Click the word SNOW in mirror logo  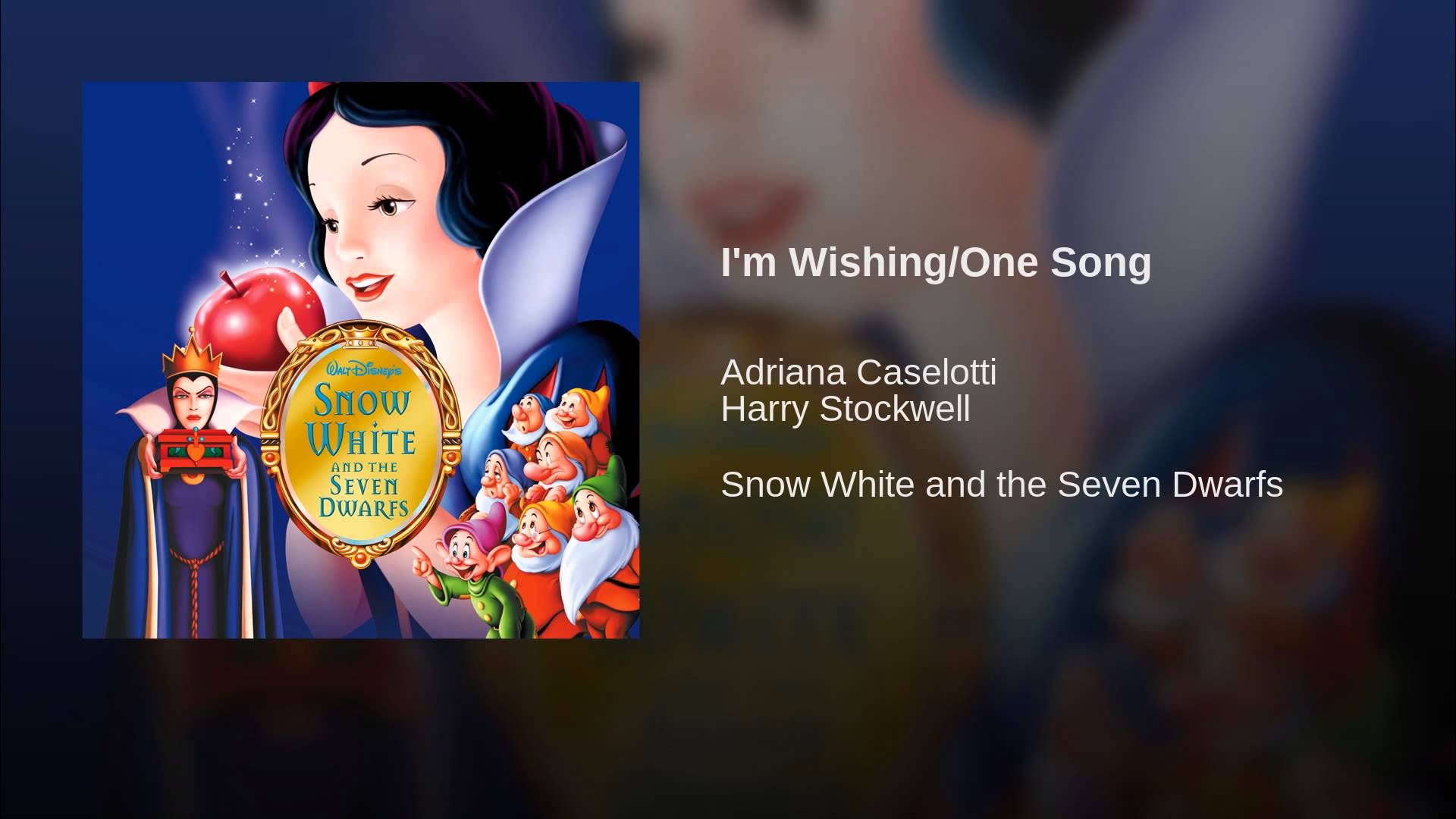pos(362,400)
